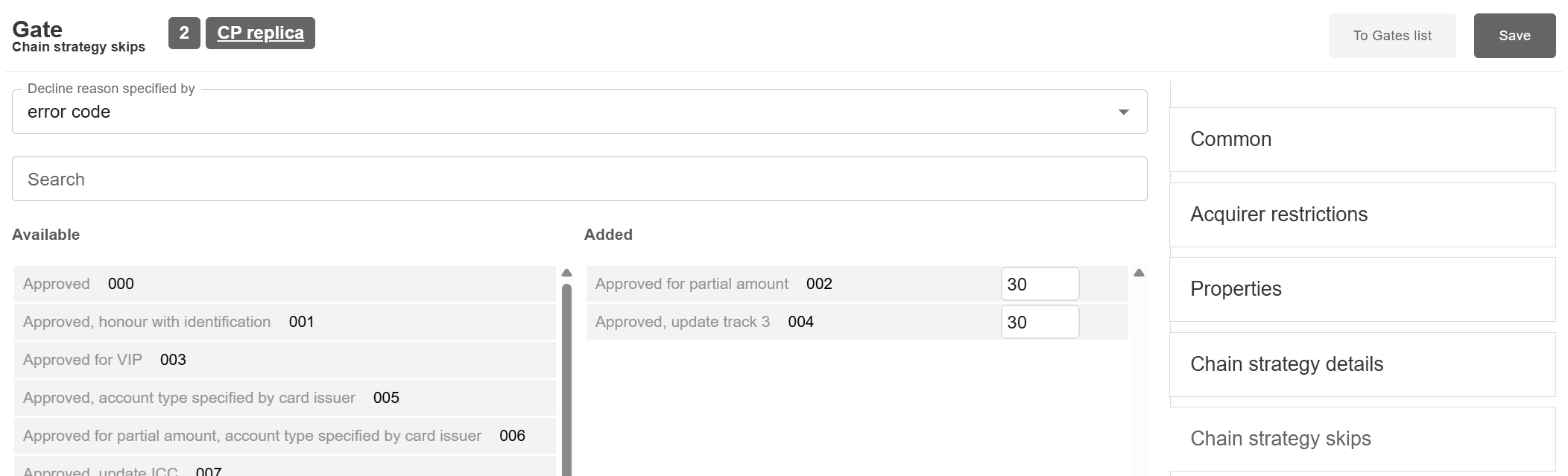Image resolution: width=1568 pixels, height=476 pixels.
Task: Add Approved 000 from Available list
Action: tap(285, 284)
